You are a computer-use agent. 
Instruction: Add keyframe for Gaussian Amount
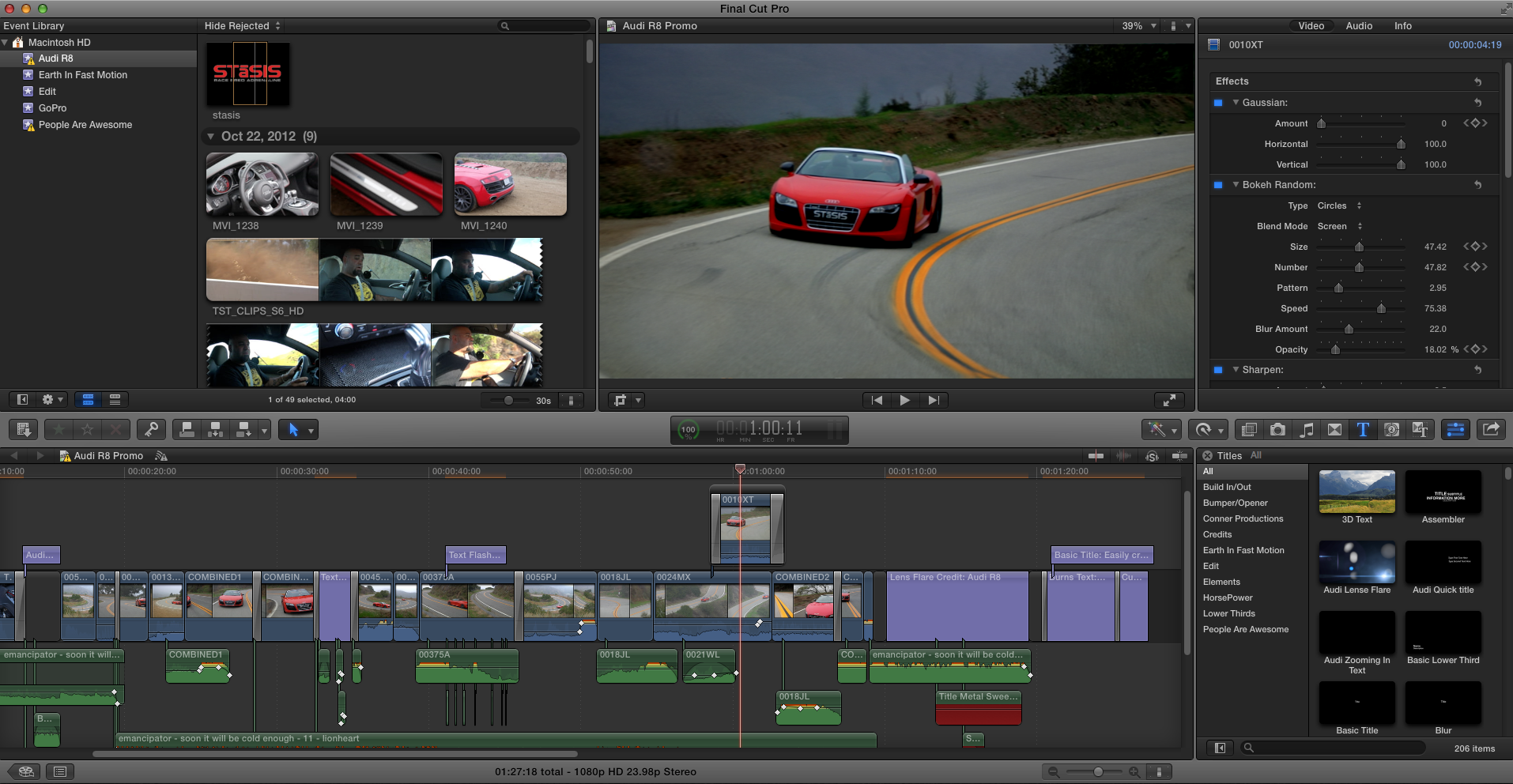[x=1475, y=123]
